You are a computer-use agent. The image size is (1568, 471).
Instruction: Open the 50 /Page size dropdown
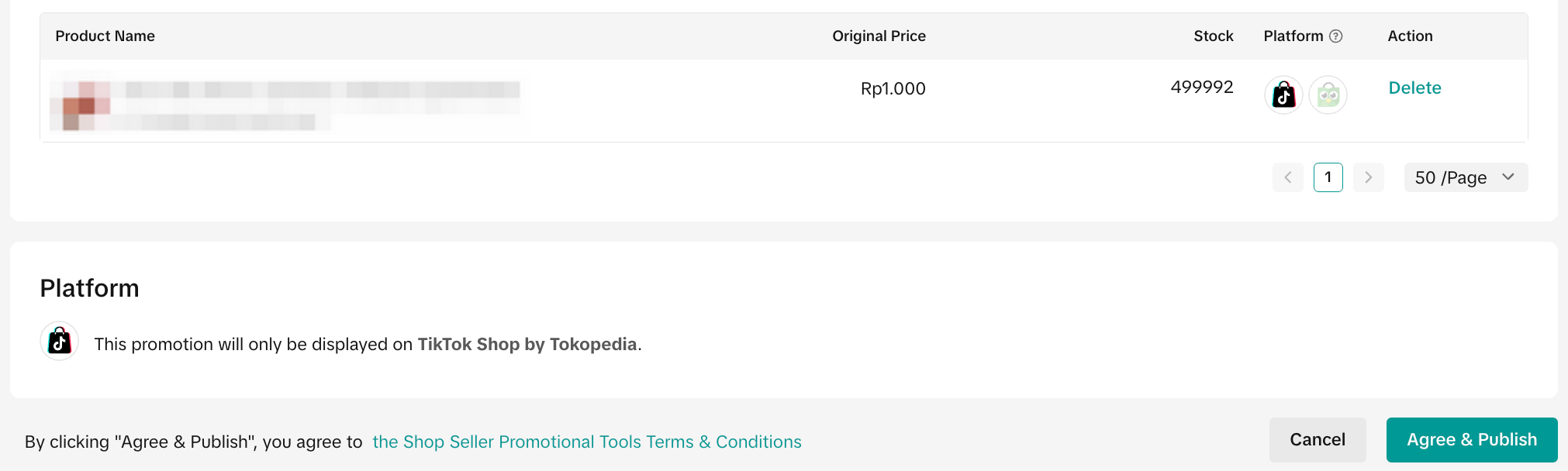click(x=1465, y=177)
